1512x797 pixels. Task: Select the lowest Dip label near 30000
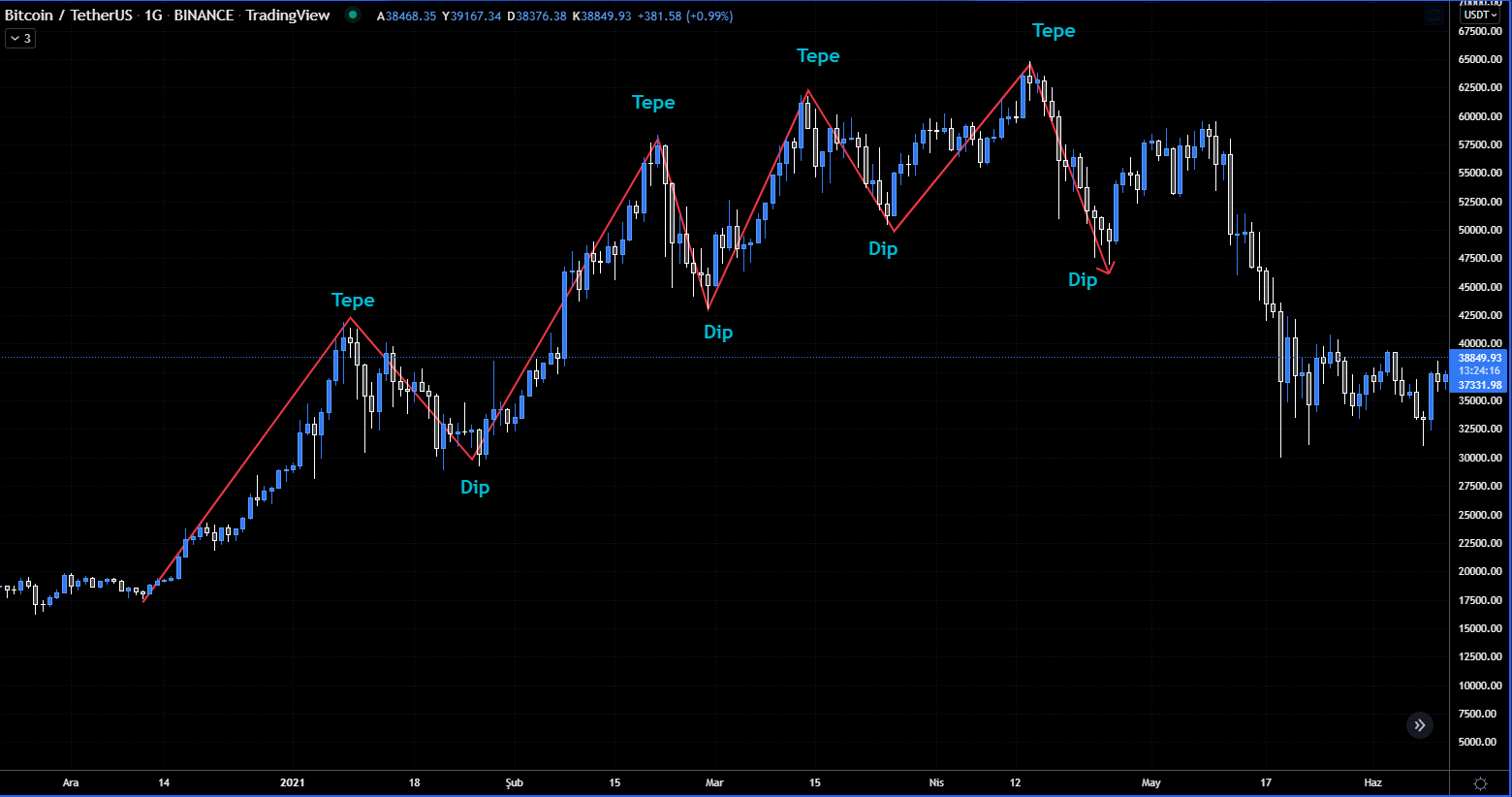[x=475, y=488]
